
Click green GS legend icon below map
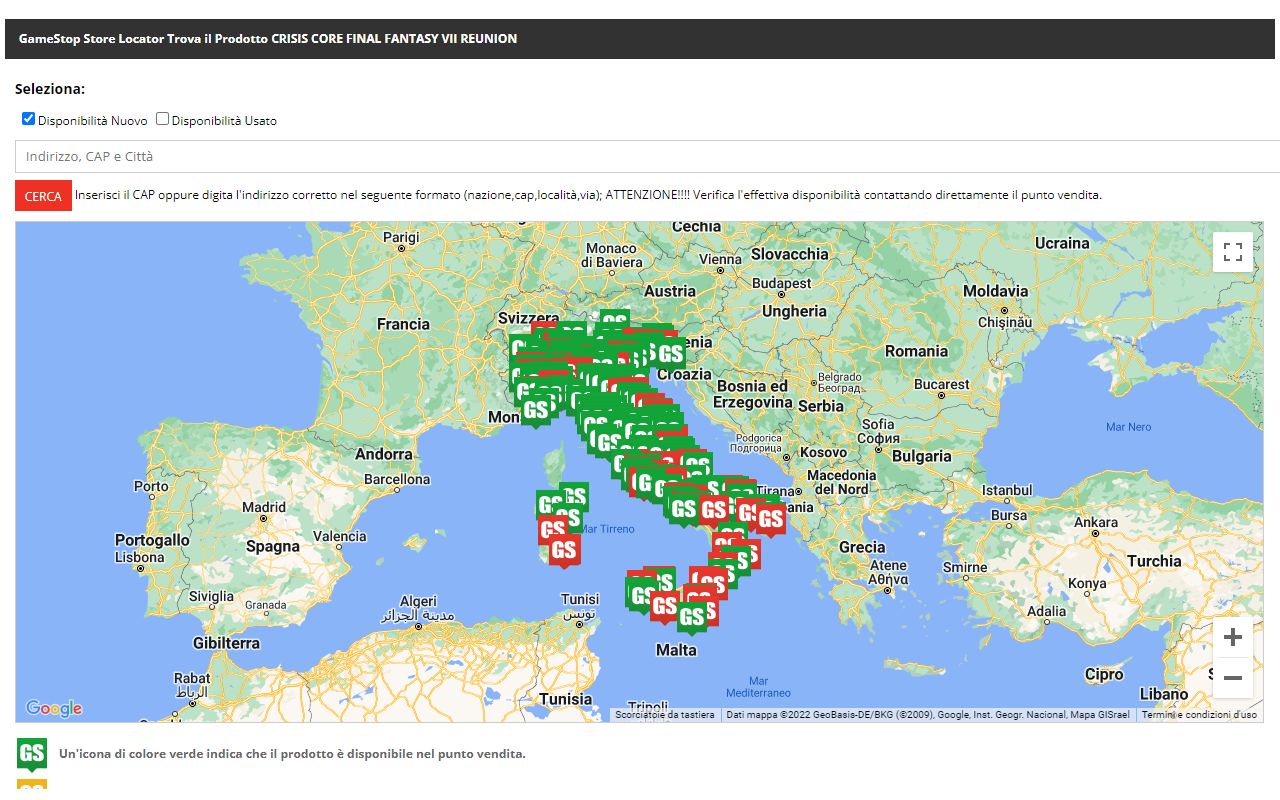click(x=32, y=754)
